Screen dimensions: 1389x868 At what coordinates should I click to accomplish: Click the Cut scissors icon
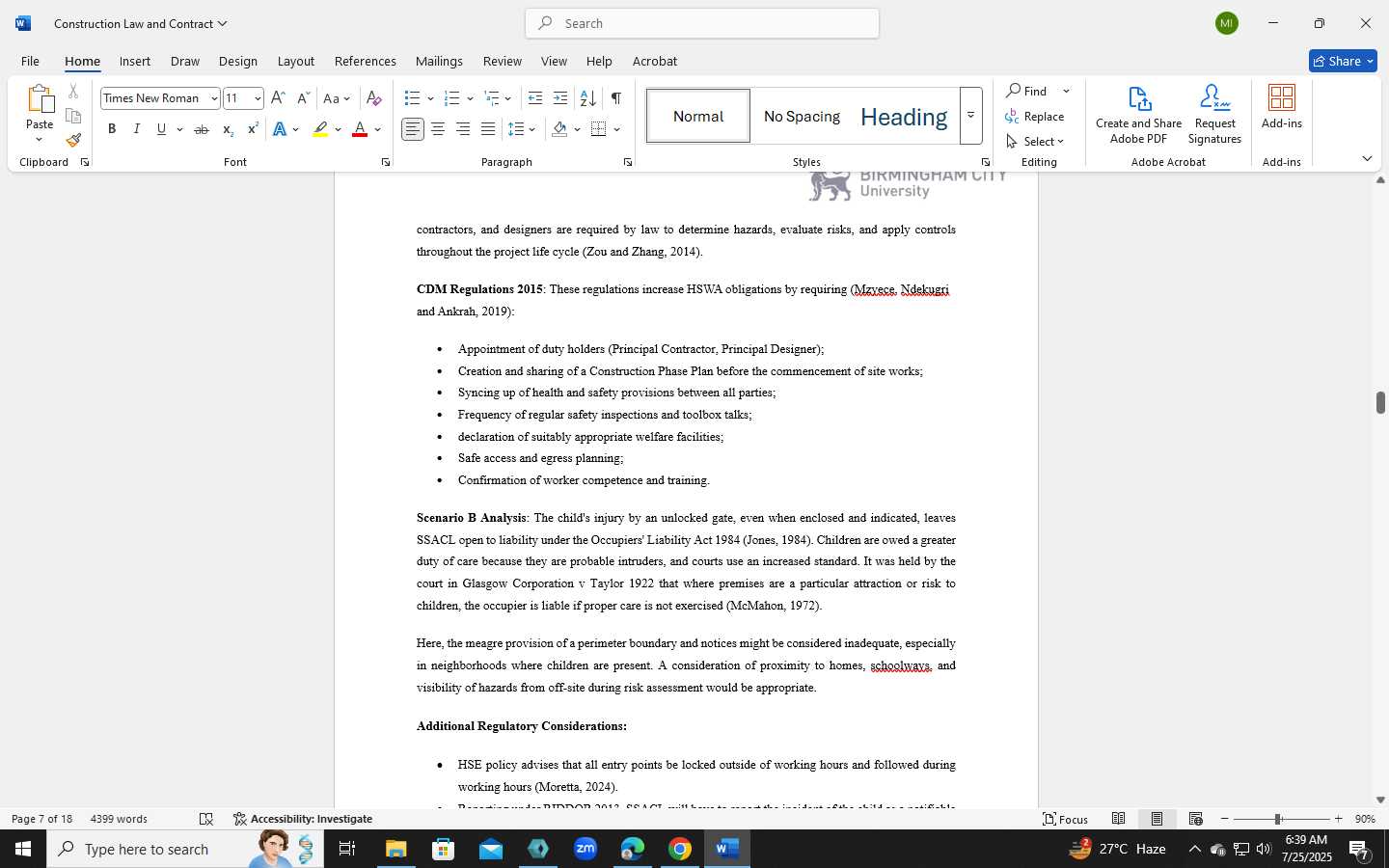coord(73,92)
